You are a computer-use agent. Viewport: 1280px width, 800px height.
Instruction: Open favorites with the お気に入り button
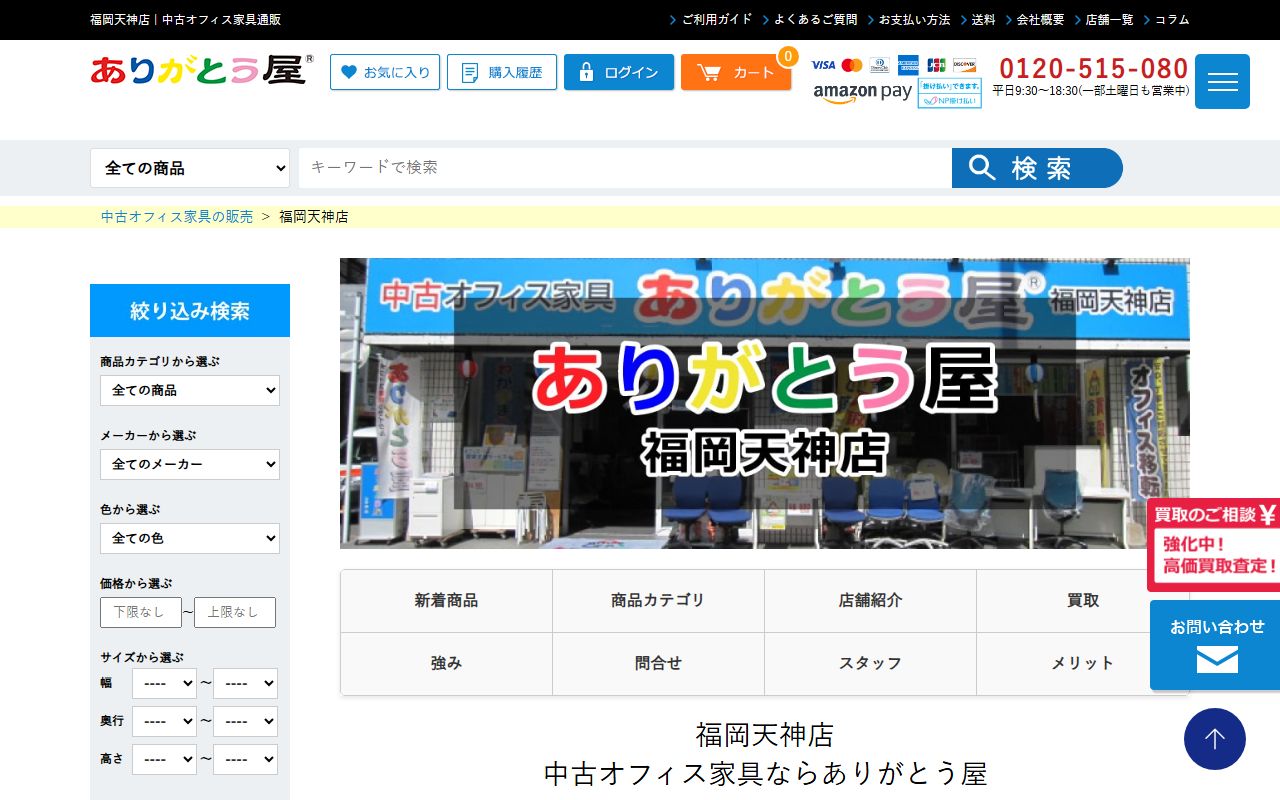pyautogui.click(x=385, y=72)
